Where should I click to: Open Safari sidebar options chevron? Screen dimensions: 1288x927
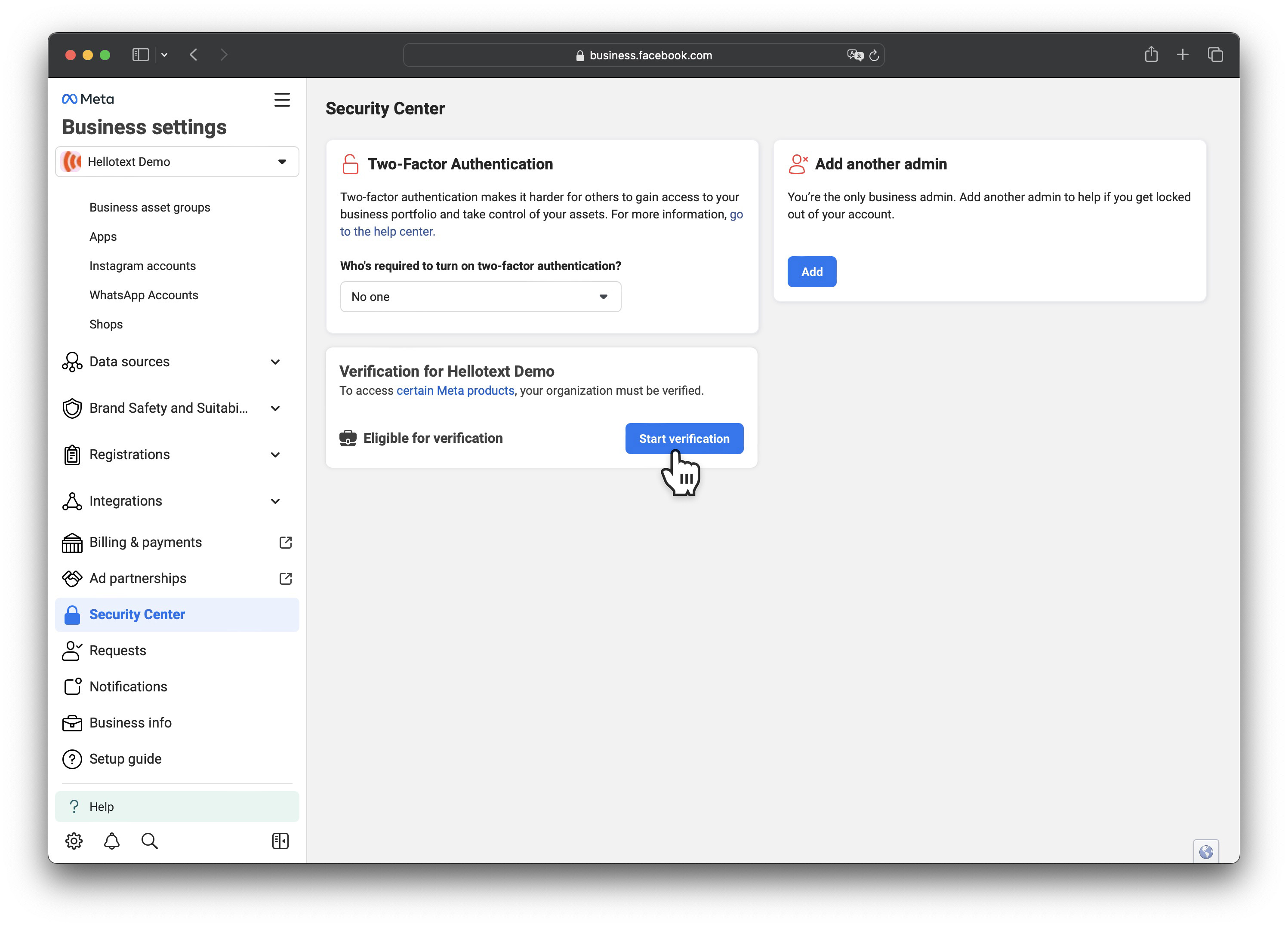pyautogui.click(x=164, y=55)
